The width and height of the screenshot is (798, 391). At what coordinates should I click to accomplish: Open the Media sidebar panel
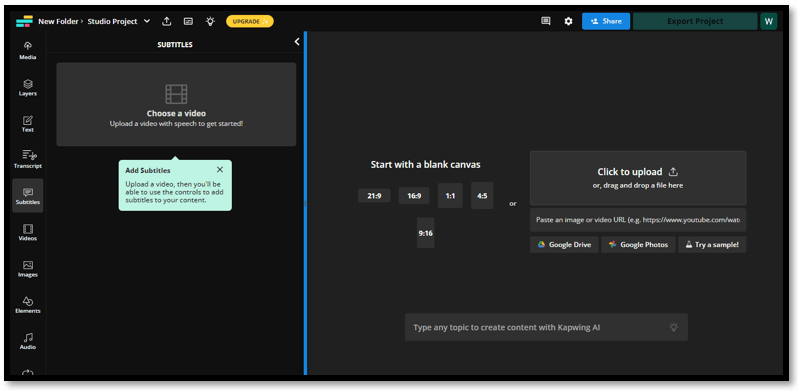coord(27,50)
